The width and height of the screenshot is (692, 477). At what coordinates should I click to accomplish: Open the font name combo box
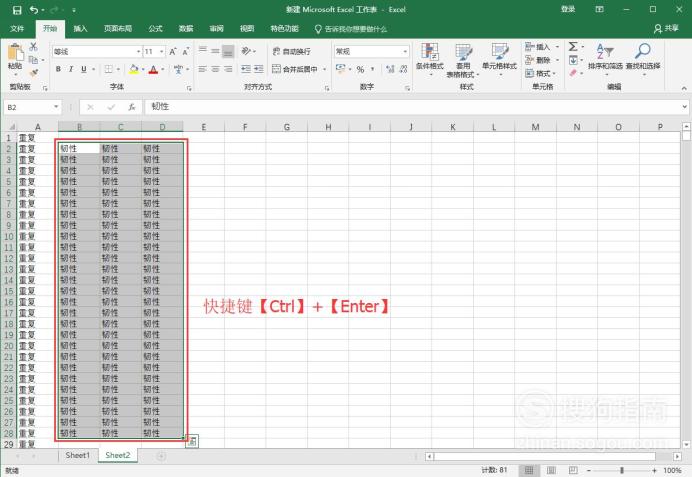click(97, 52)
